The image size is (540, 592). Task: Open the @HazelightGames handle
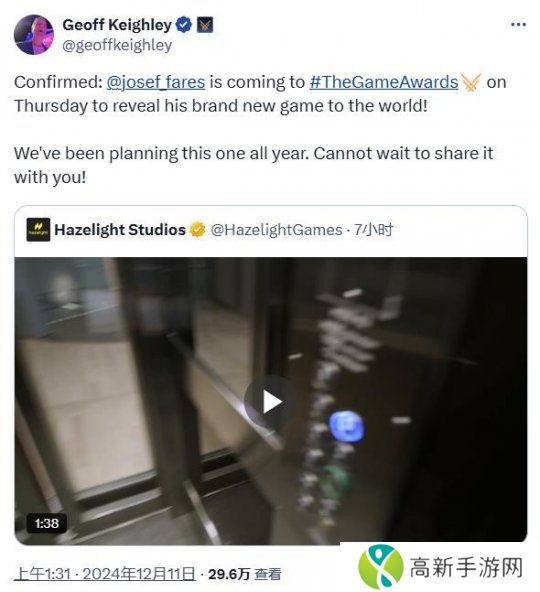pyautogui.click(x=276, y=230)
